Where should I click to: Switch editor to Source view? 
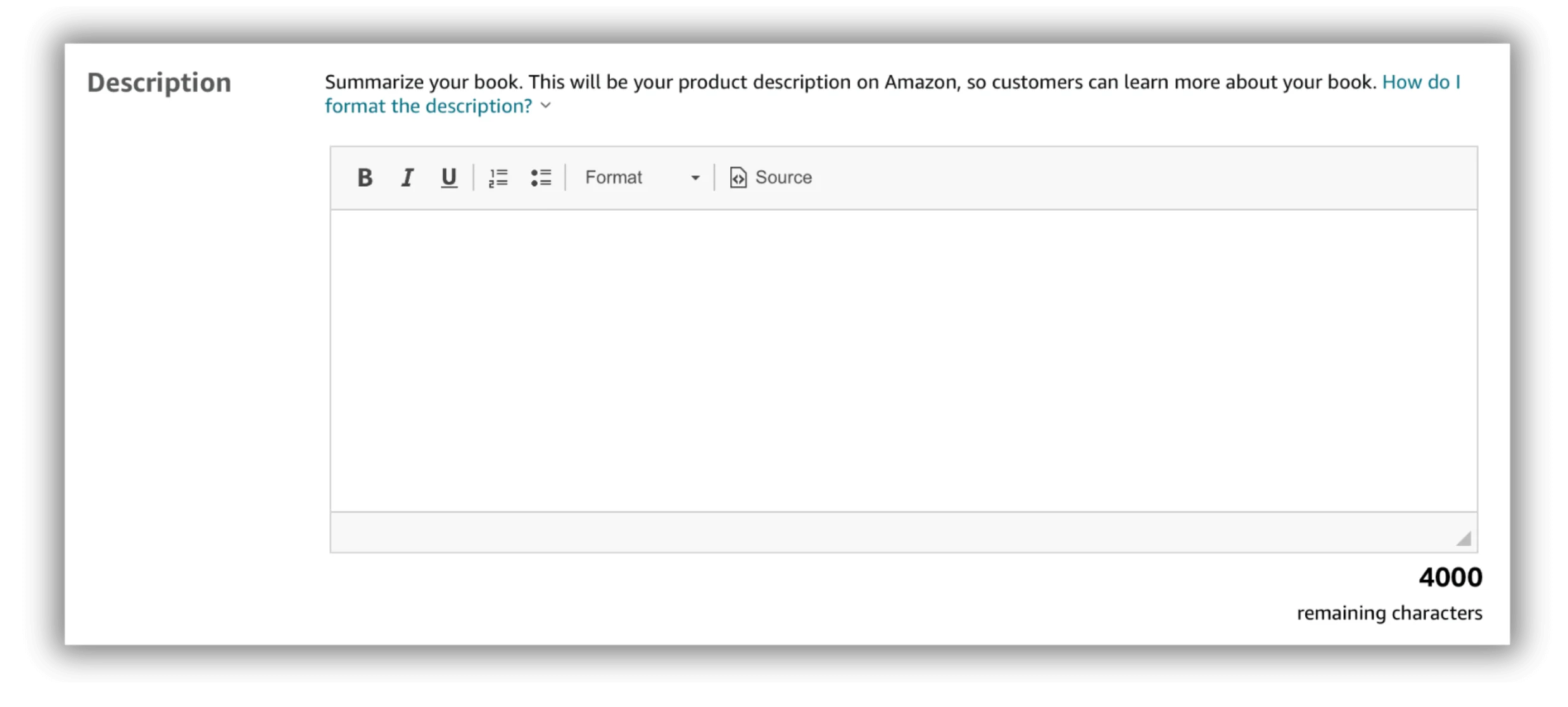point(771,178)
